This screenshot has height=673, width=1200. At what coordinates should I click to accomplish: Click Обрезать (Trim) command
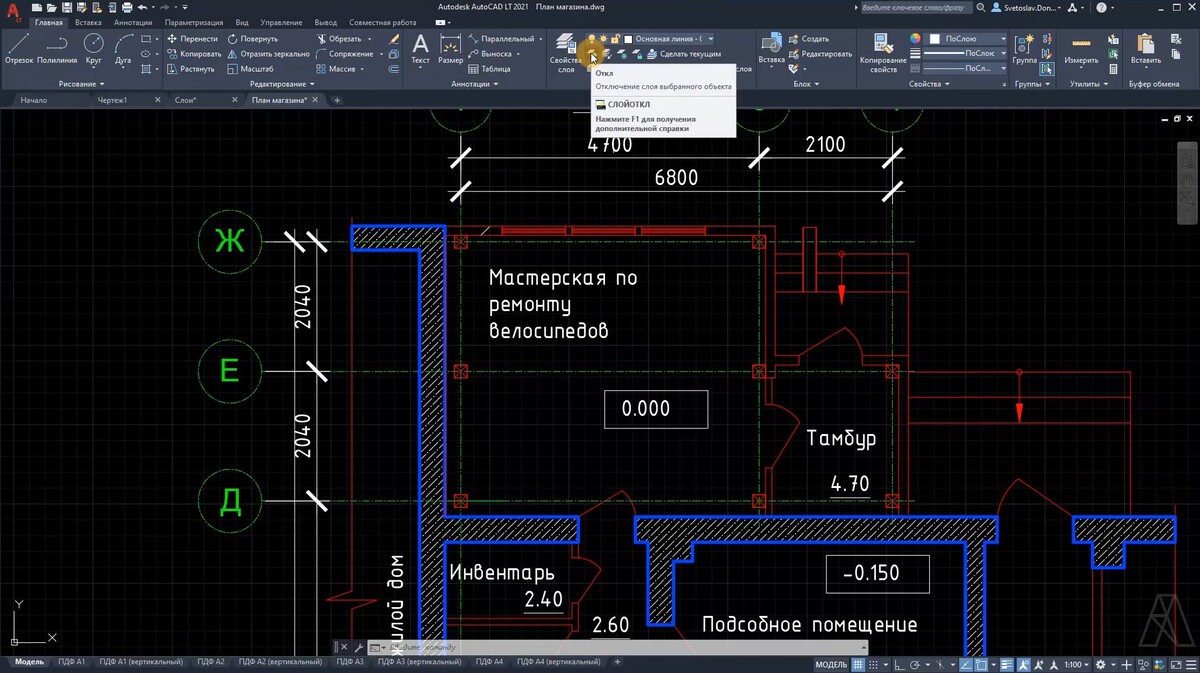pyautogui.click(x=338, y=39)
